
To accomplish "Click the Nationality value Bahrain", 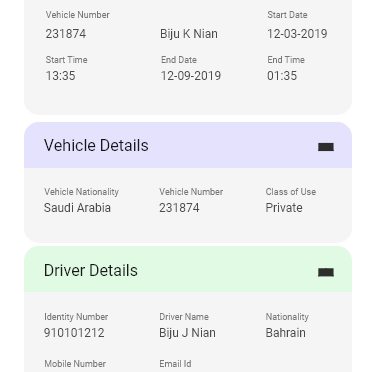I will pos(285,333).
